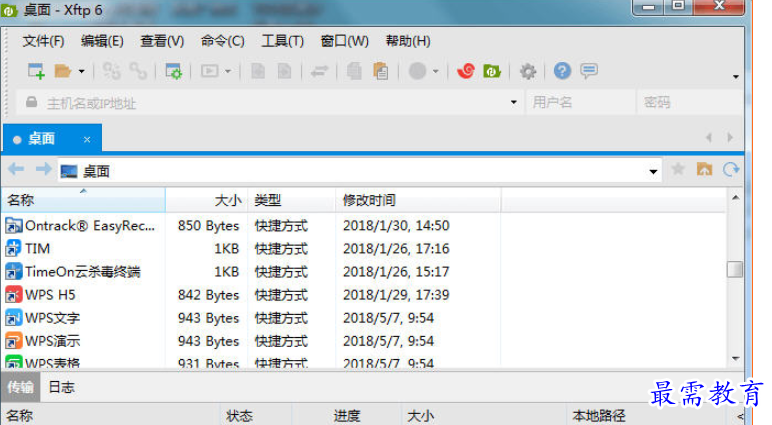The width and height of the screenshot is (772, 425).
Task: Launch Xshell via the red swirl icon
Action: tap(465, 71)
